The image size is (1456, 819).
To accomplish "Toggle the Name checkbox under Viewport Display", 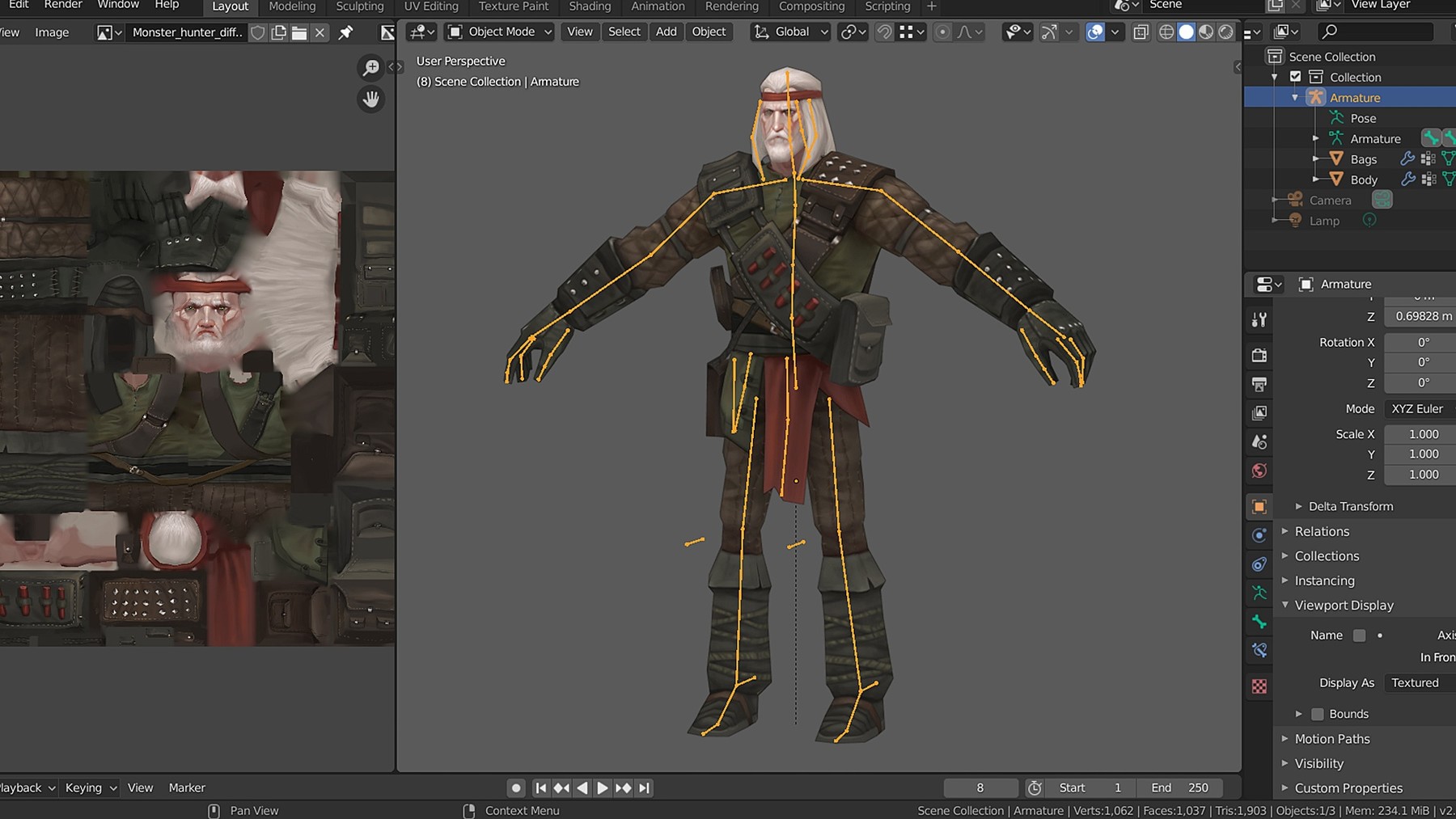I will tap(1358, 635).
